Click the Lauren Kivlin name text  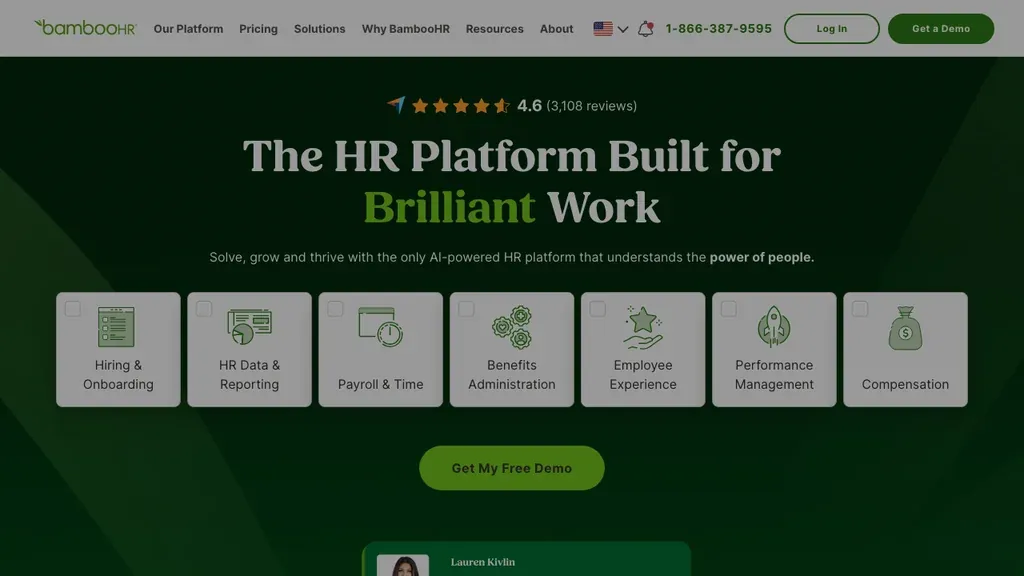click(483, 562)
